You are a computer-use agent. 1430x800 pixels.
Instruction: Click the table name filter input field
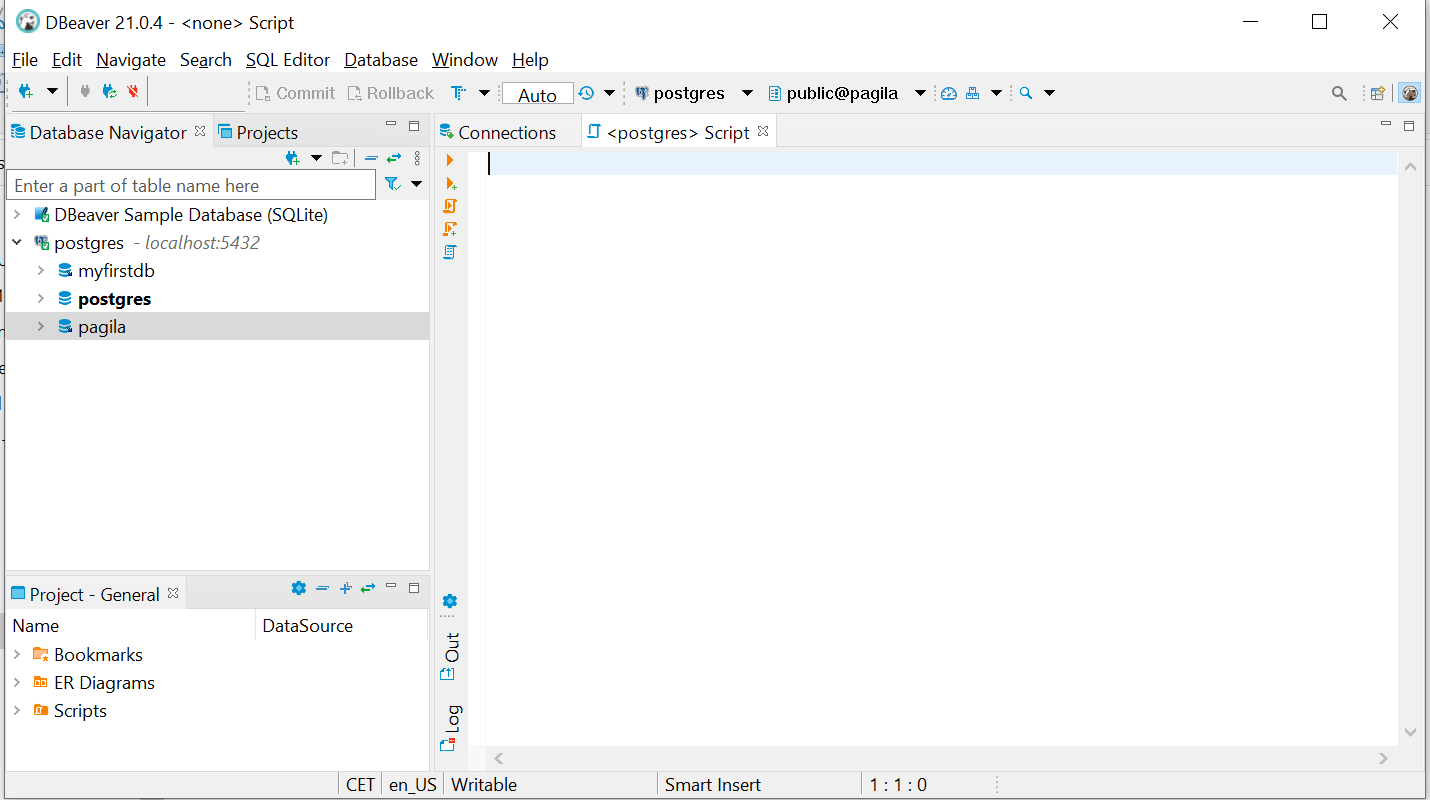tap(191, 185)
